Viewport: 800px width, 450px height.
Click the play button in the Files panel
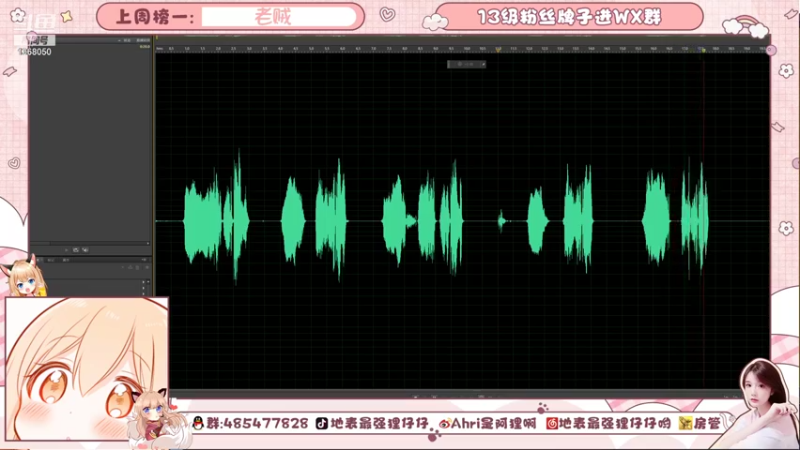point(66,250)
